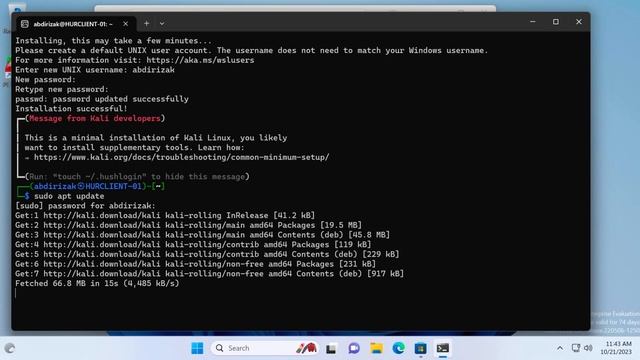Click the 'passwd: password updated successfully' line
The height and width of the screenshot is (360, 640).
(102, 99)
